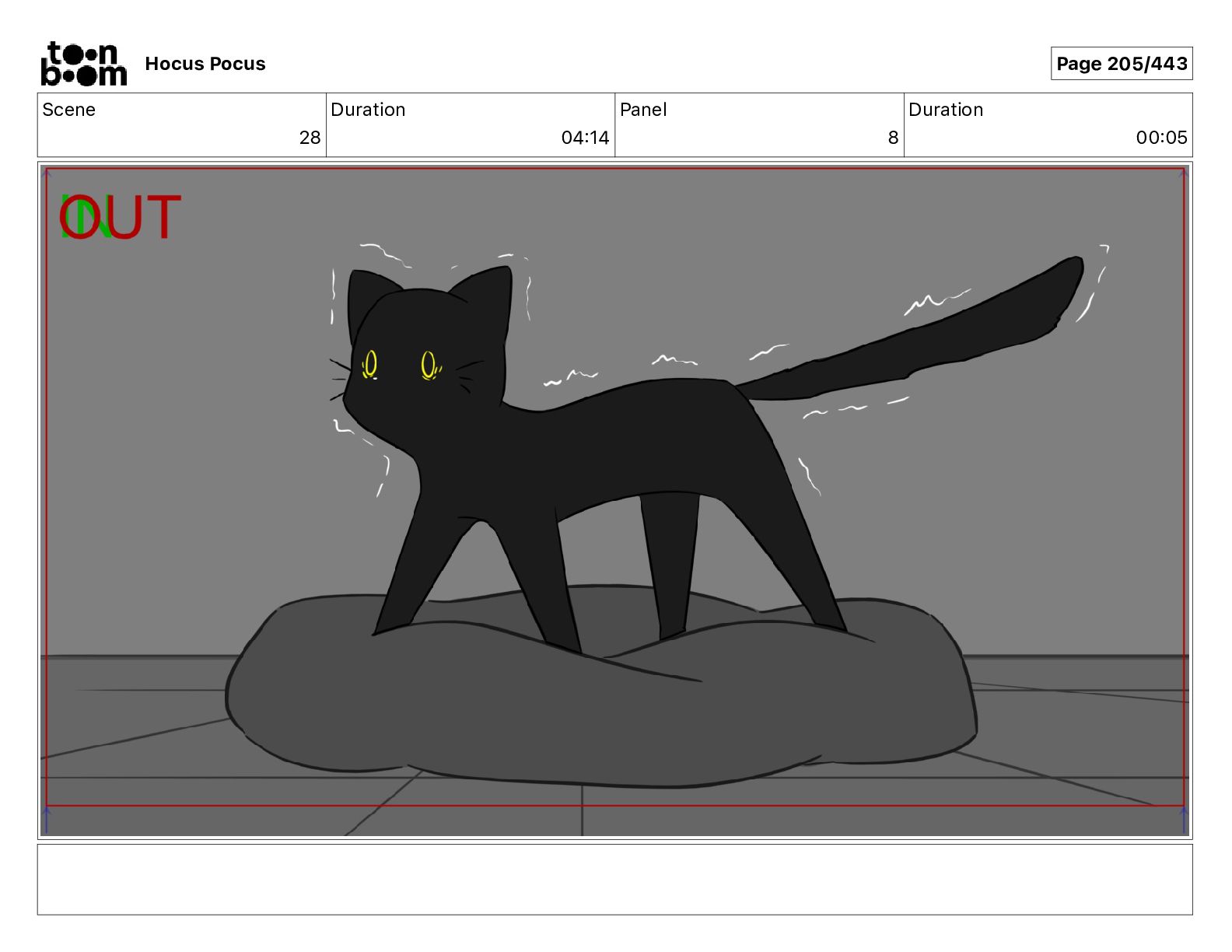1232x952 pixels.
Task: Click the scene number '28'
Action: point(310,138)
